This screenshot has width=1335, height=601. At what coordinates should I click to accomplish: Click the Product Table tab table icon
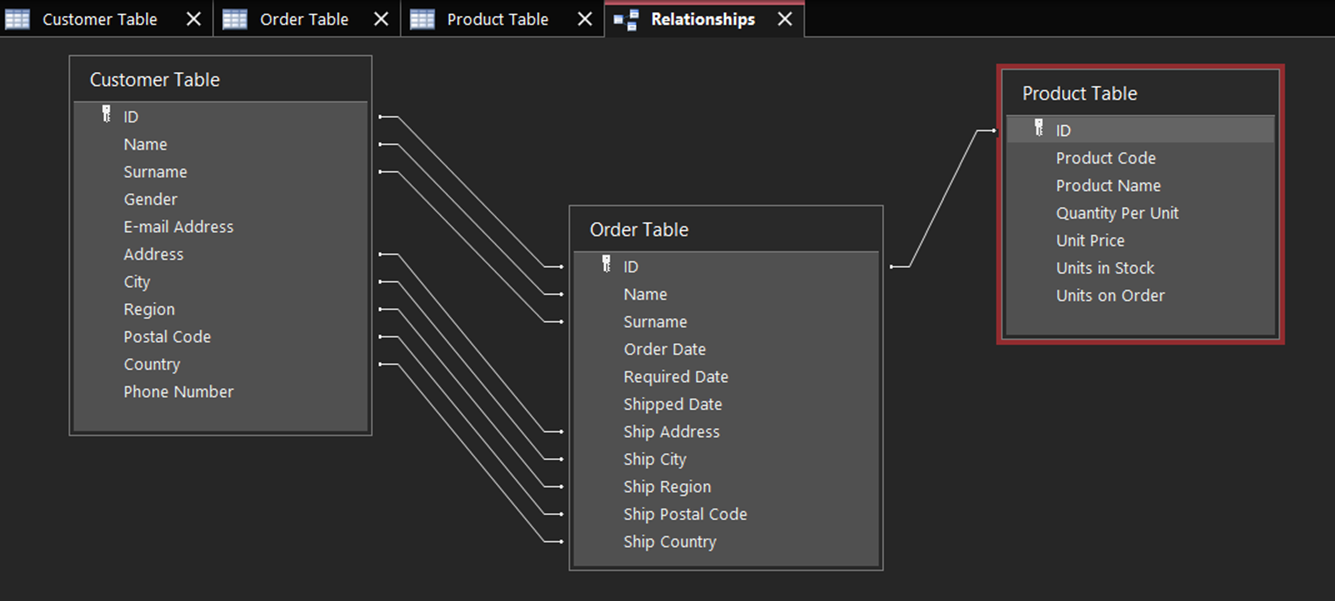422,18
